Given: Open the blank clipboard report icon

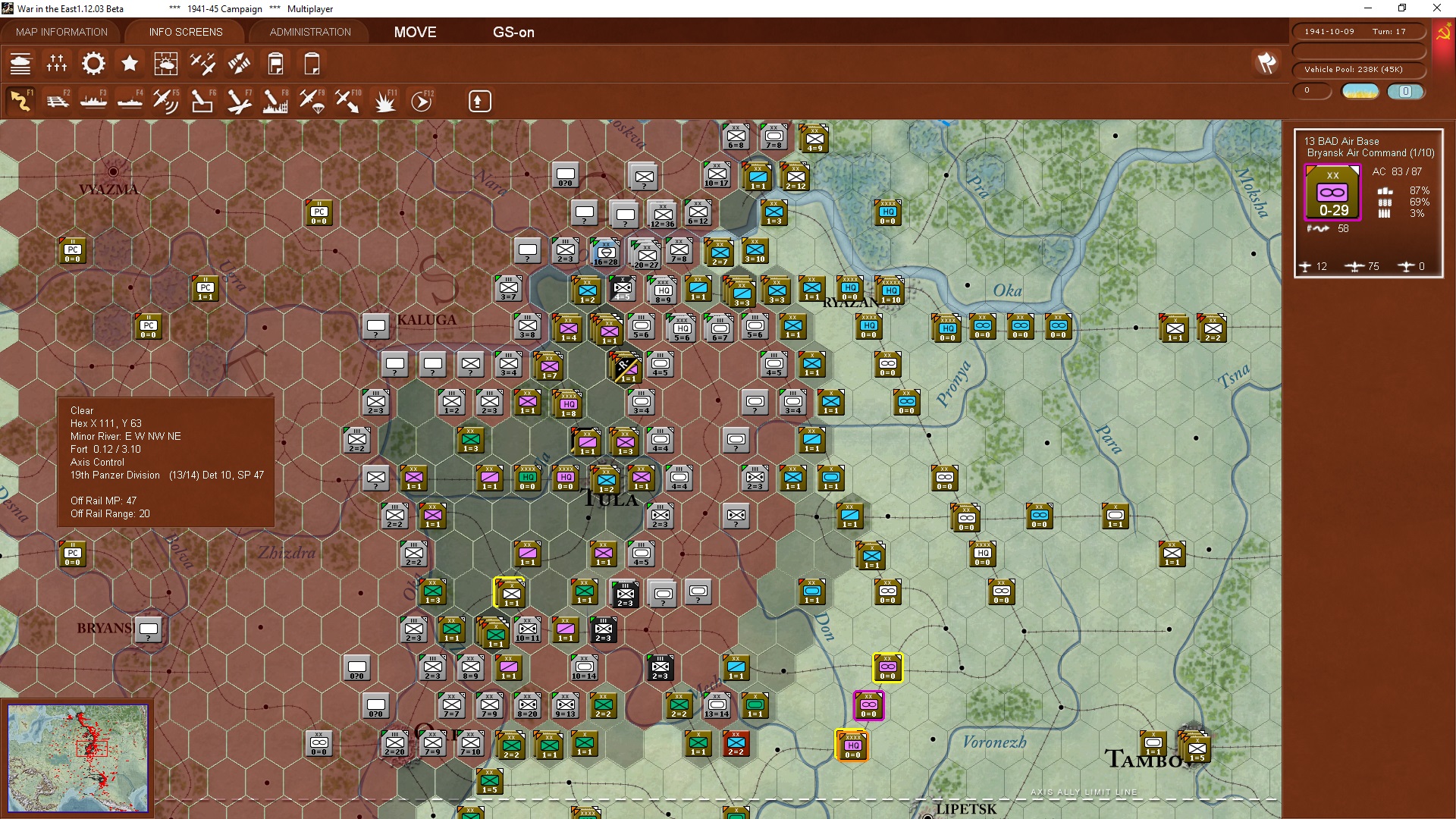Looking at the screenshot, I should (312, 64).
